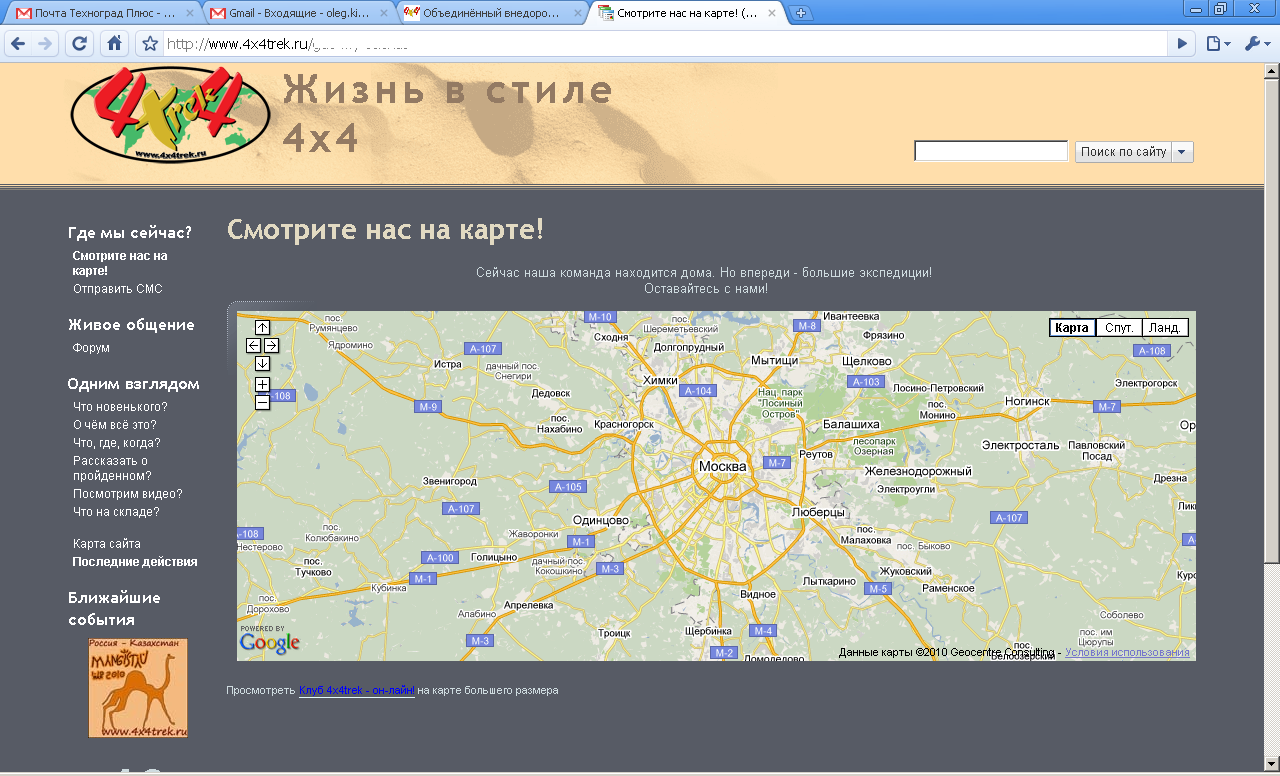
Task: Pan the map down with the arrow button
Action: 262,363
